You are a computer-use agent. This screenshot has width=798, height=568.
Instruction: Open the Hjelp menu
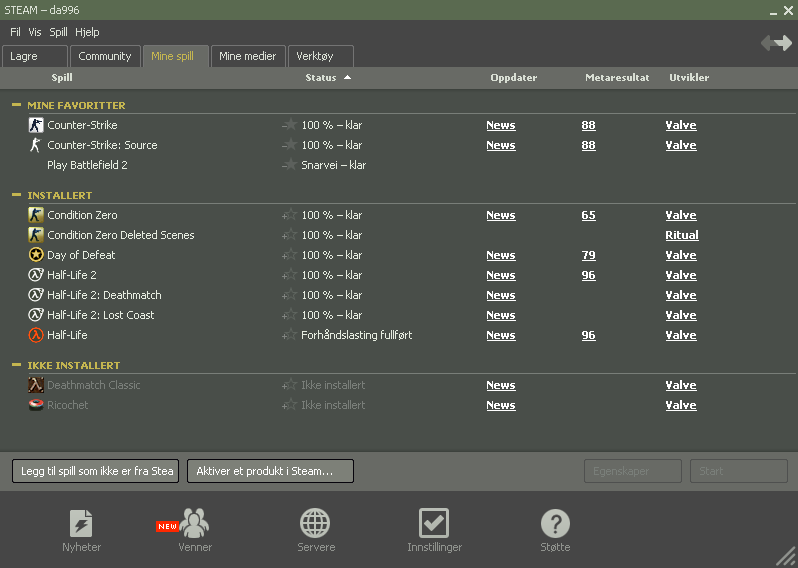click(87, 32)
